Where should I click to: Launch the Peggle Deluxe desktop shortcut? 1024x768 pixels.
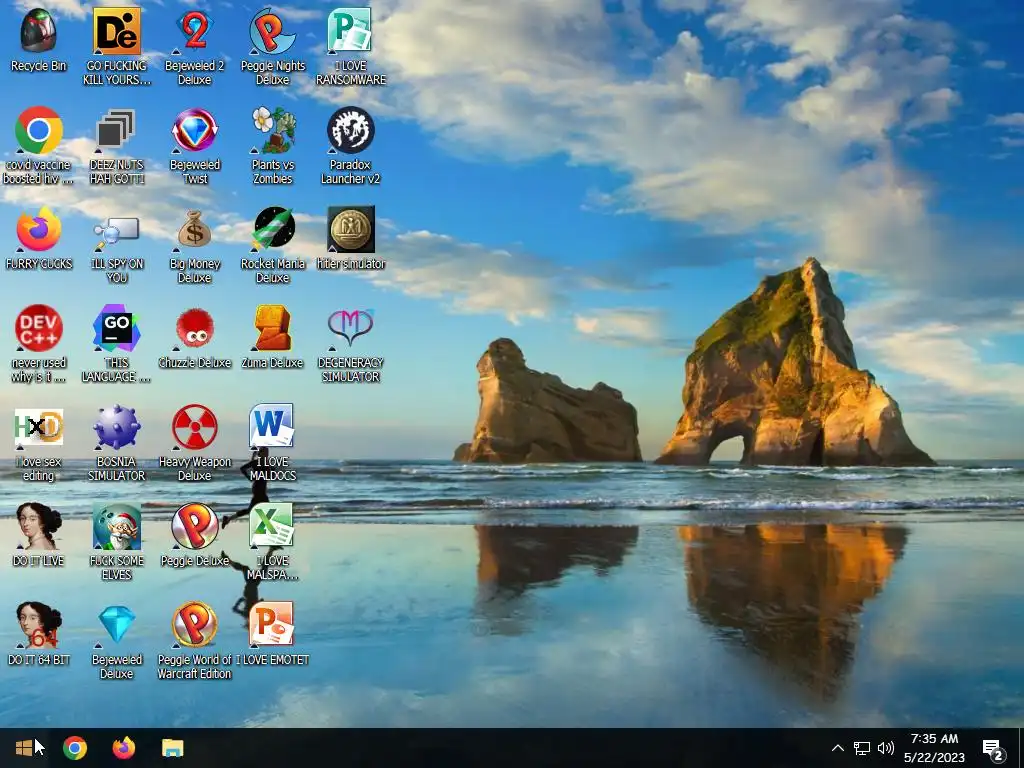[x=195, y=526]
